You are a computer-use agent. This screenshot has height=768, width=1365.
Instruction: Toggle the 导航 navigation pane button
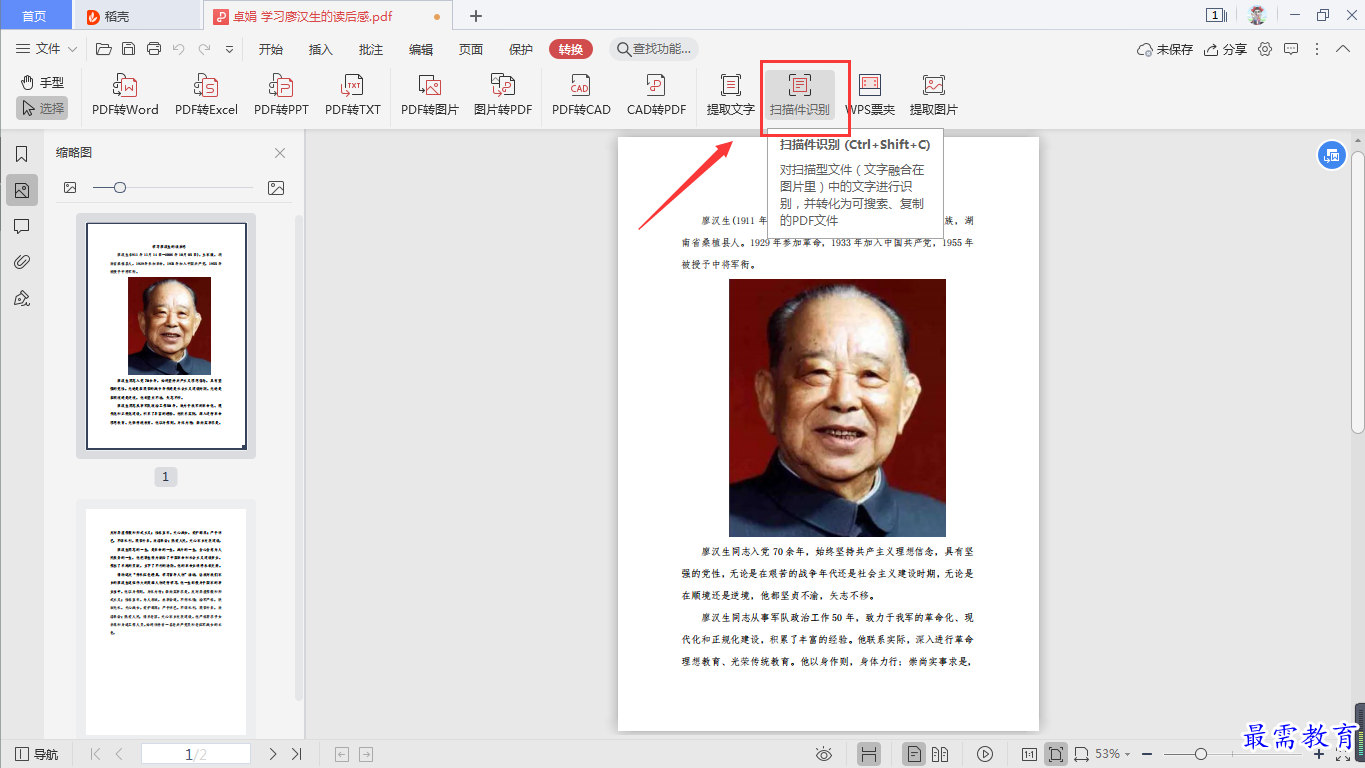coord(37,754)
